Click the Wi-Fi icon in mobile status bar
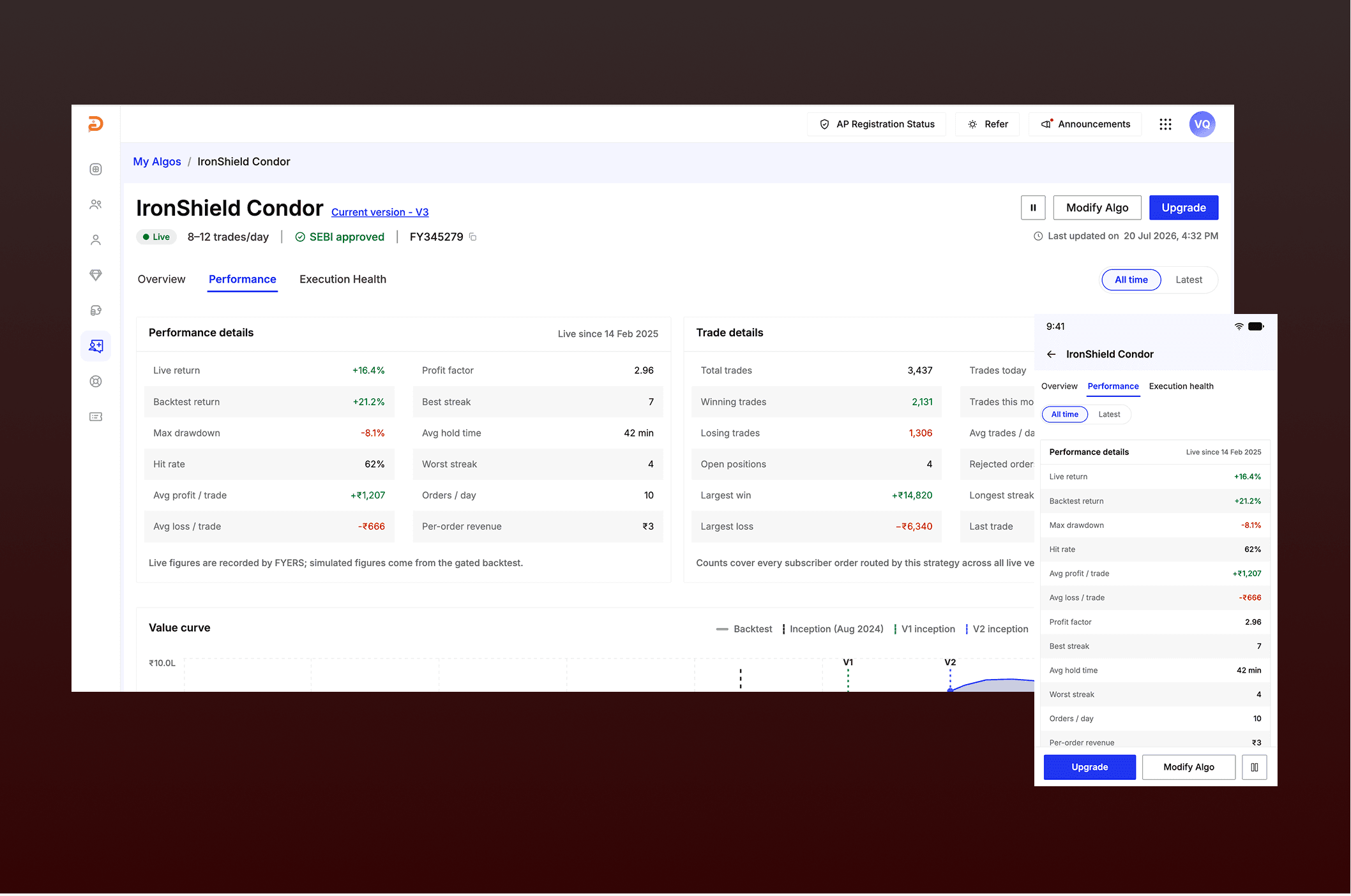 coord(1239,327)
